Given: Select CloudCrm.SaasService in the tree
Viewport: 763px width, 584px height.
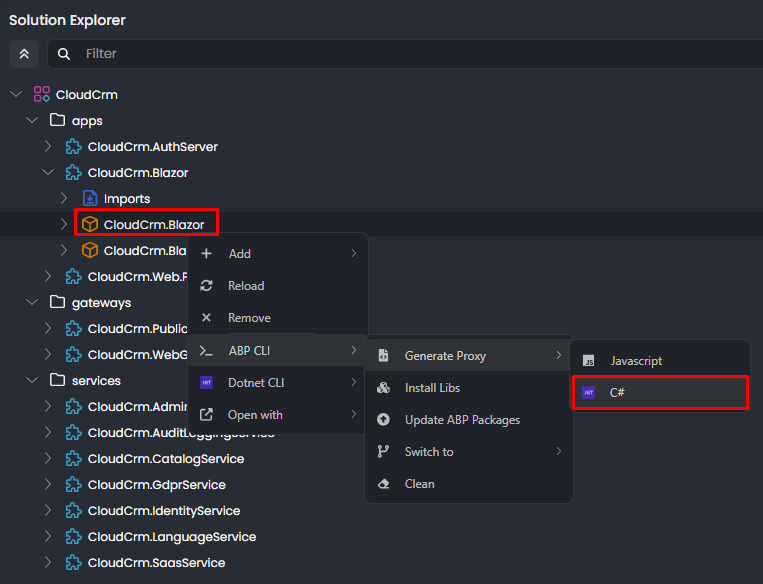Looking at the screenshot, I should 156,562.
